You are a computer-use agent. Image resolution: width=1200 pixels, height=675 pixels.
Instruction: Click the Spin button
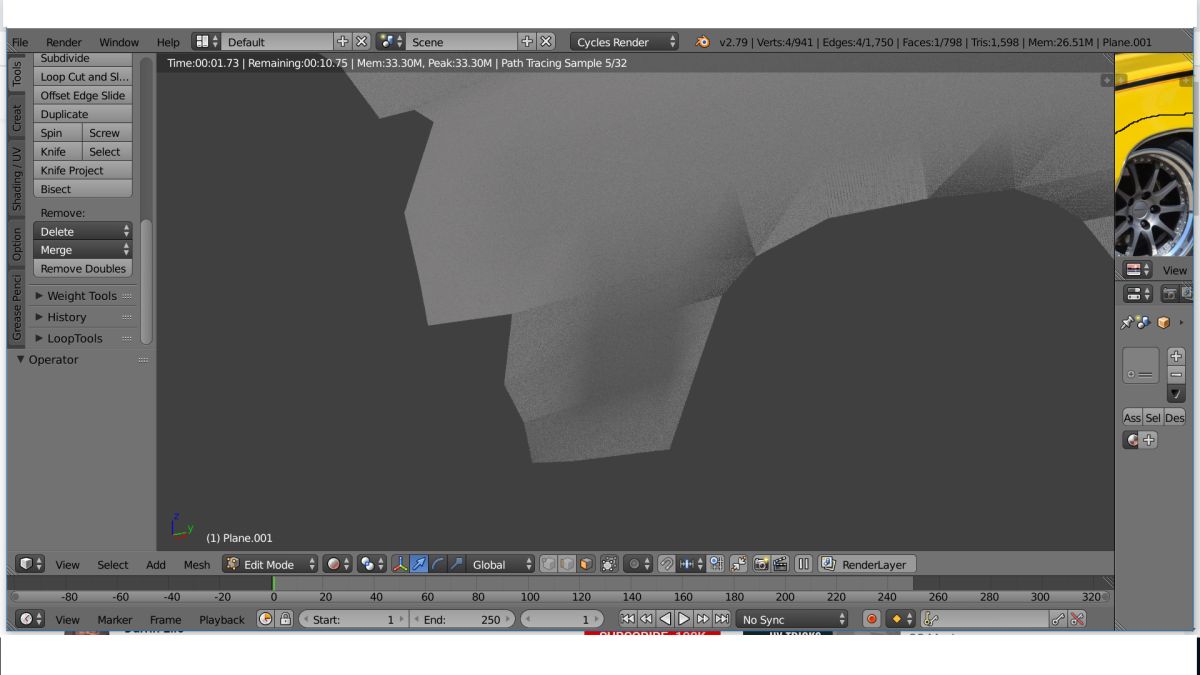point(58,133)
